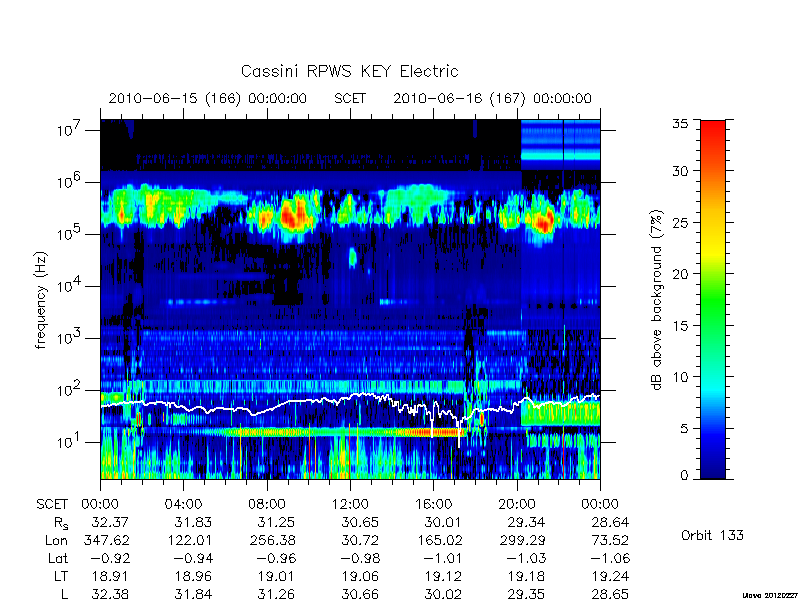Click the colorbar tick value 20
800x600 pixels.
point(680,273)
